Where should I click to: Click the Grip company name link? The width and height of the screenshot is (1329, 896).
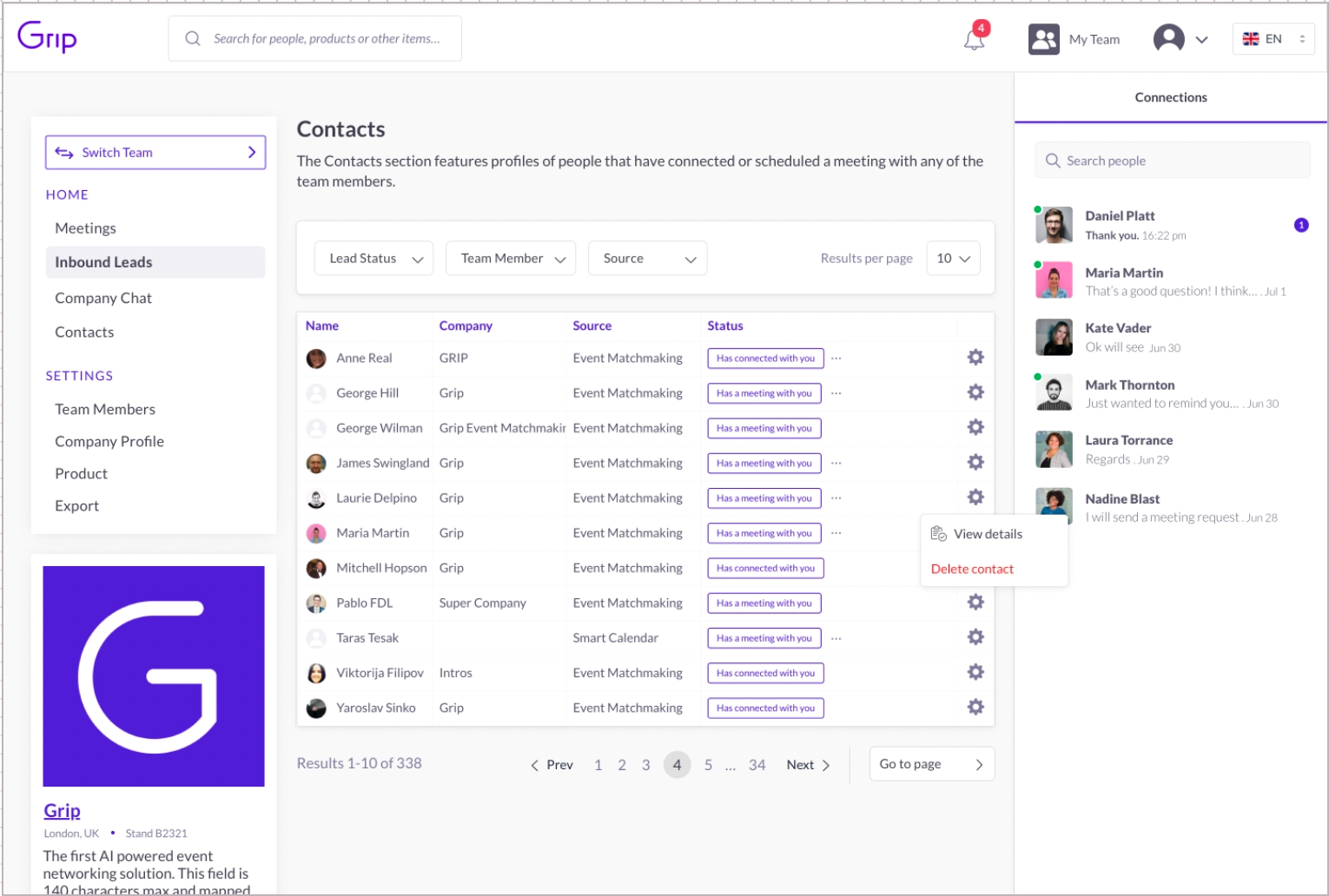click(x=62, y=811)
